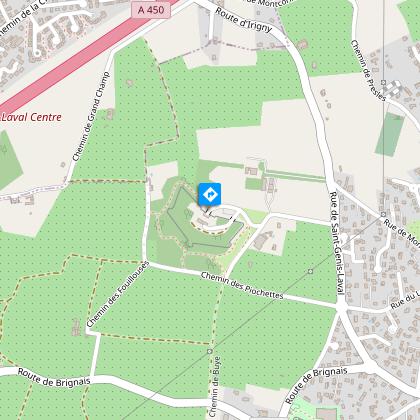Click the Laval Centre place label
The width and height of the screenshot is (420, 420).
tap(31, 117)
